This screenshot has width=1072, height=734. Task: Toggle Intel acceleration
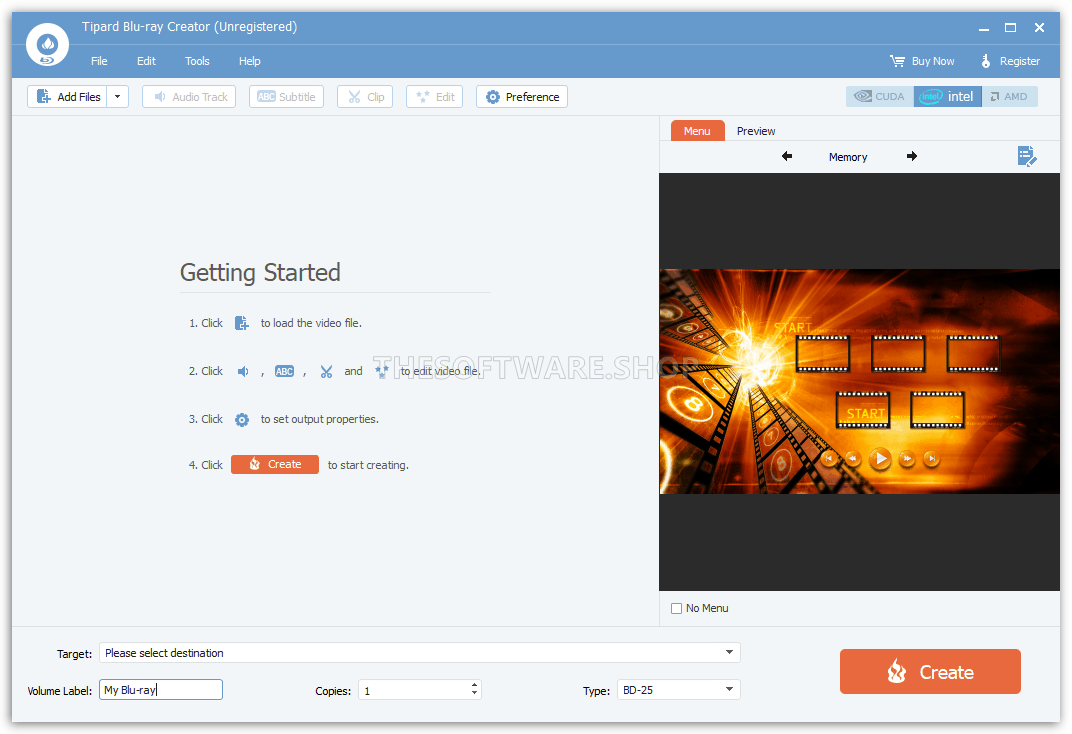click(x=948, y=96)
